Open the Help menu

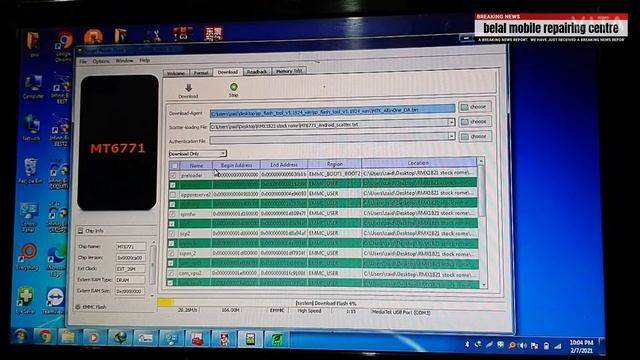click(x=144, y=60)
